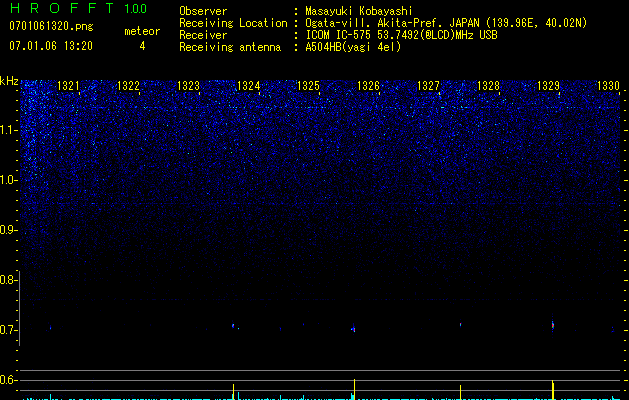Click the meteor echo just before 1326
Viewport: 629px width, 400px height.
(353, 329)
